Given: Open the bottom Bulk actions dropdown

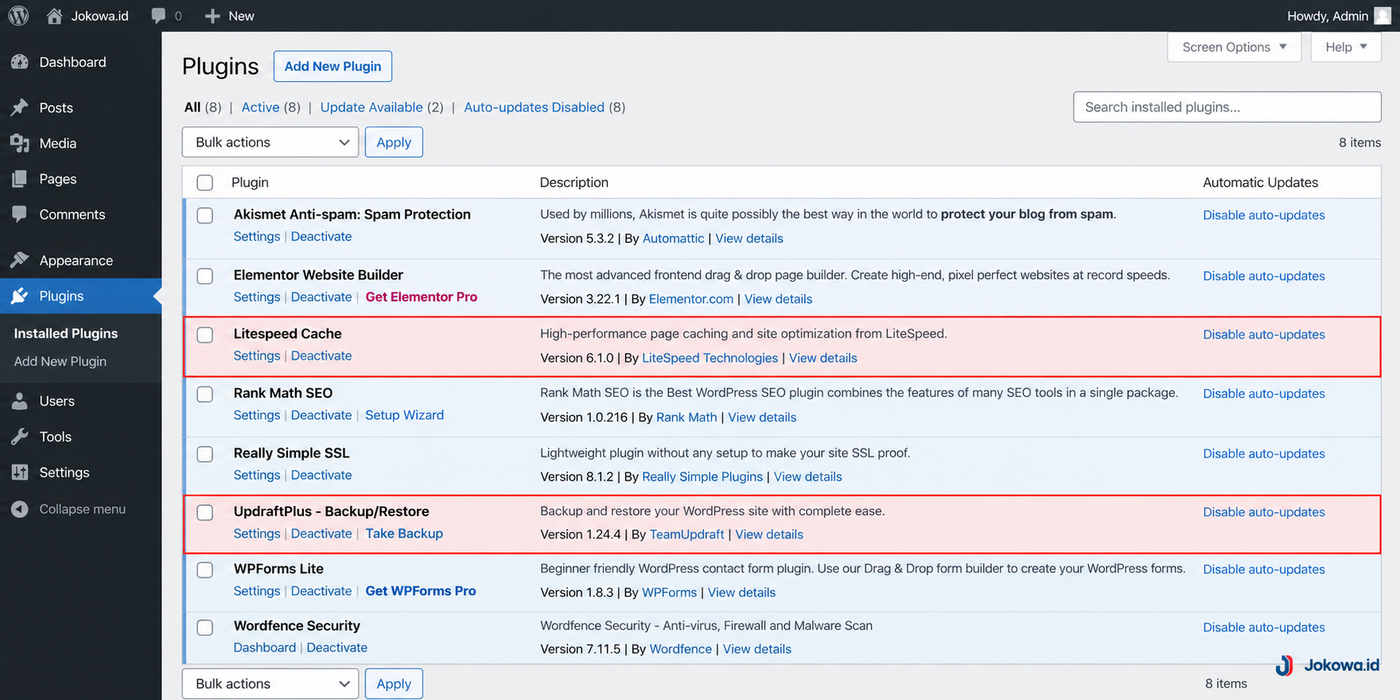Looking at the screenshot, I should point(270,684).
